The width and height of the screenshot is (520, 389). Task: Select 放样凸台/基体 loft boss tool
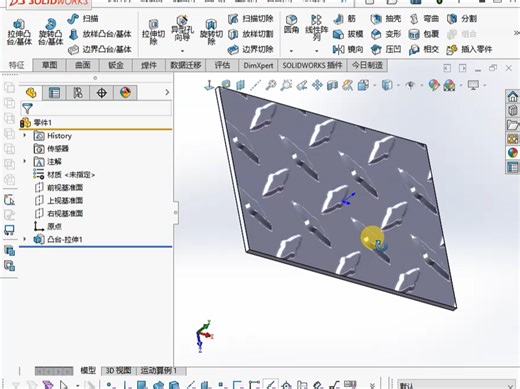click(x=100, y=34)
